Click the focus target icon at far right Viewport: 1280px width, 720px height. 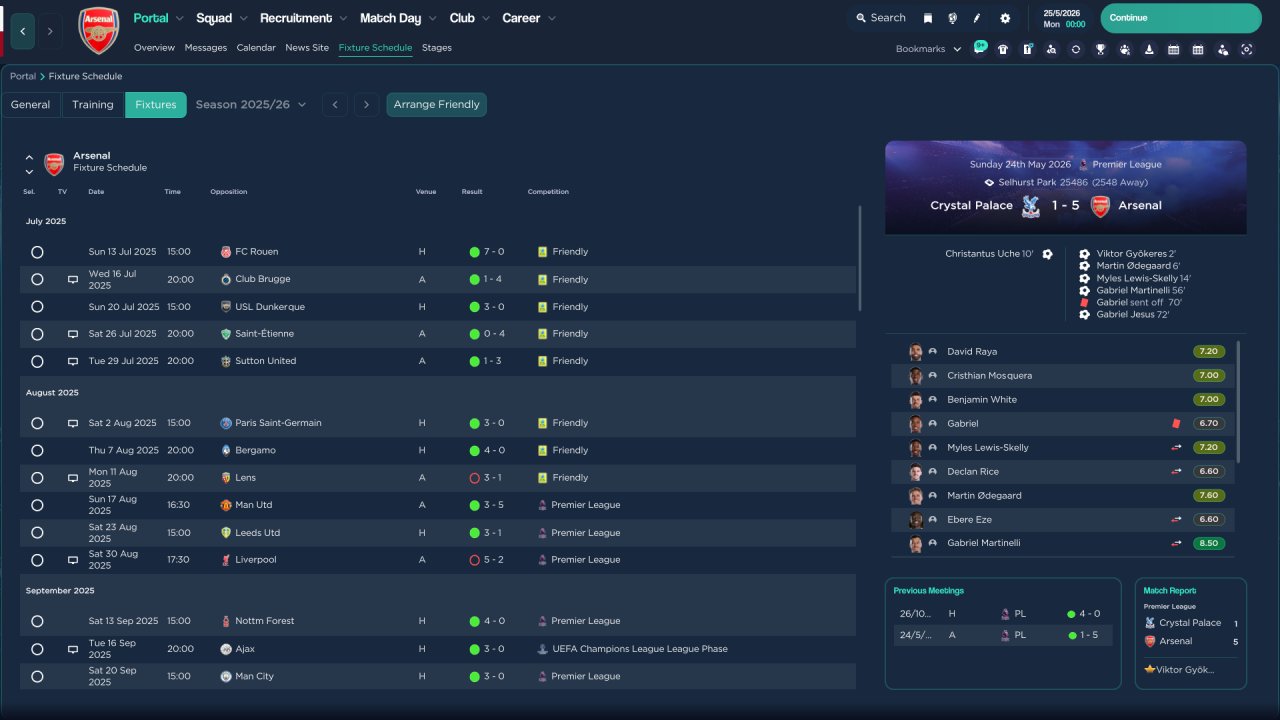click(1246, 49)
